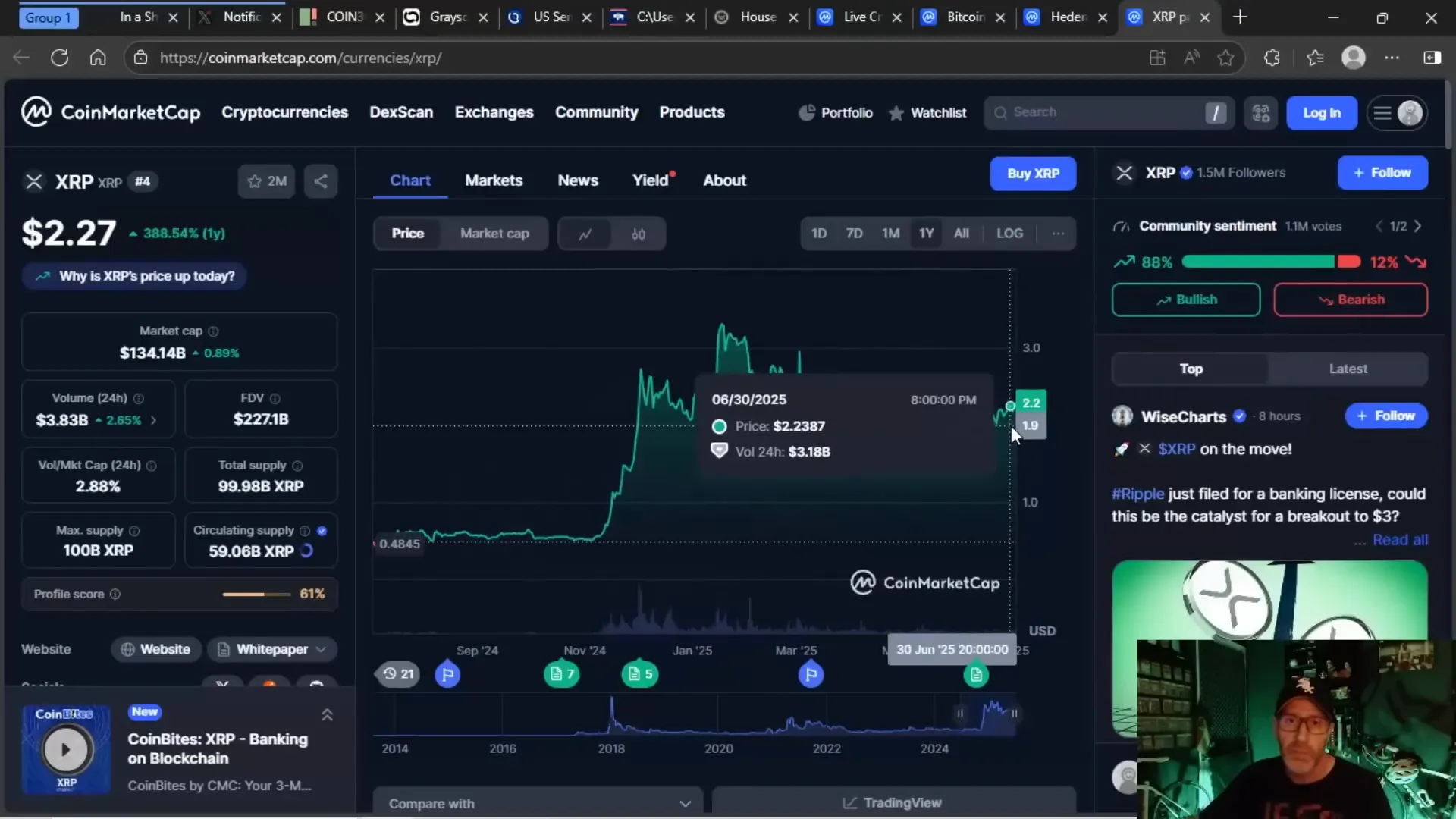This screenshot has height=819, width=1456.
Task: Click Why is XRP's price up today
Action: (134, 276)
